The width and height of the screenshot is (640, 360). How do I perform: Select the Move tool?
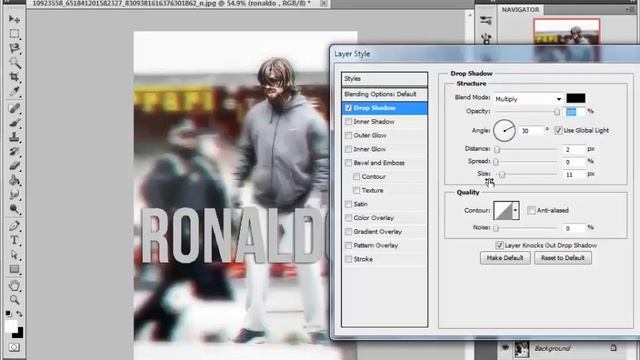click(14, 19)
